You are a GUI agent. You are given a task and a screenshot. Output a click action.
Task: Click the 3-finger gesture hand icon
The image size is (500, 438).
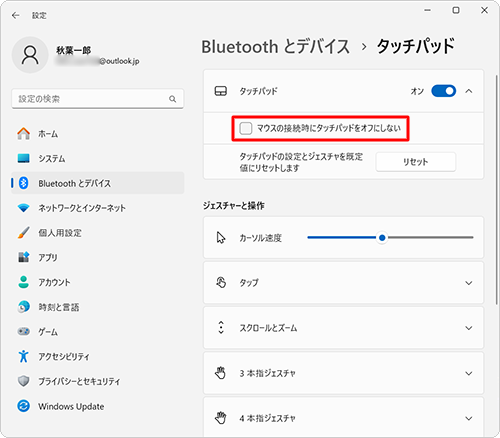[220, 373]
